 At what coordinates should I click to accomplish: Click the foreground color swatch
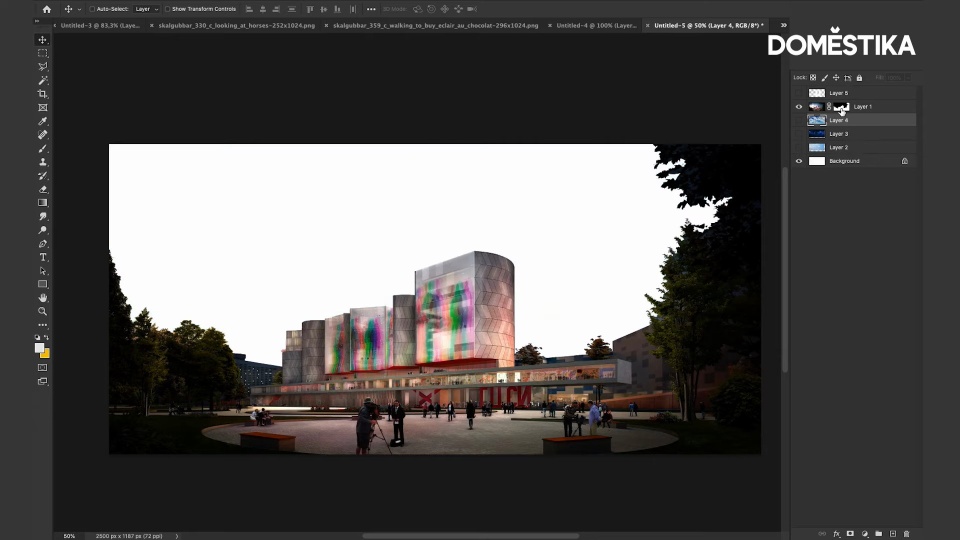(x=40, y=348)
